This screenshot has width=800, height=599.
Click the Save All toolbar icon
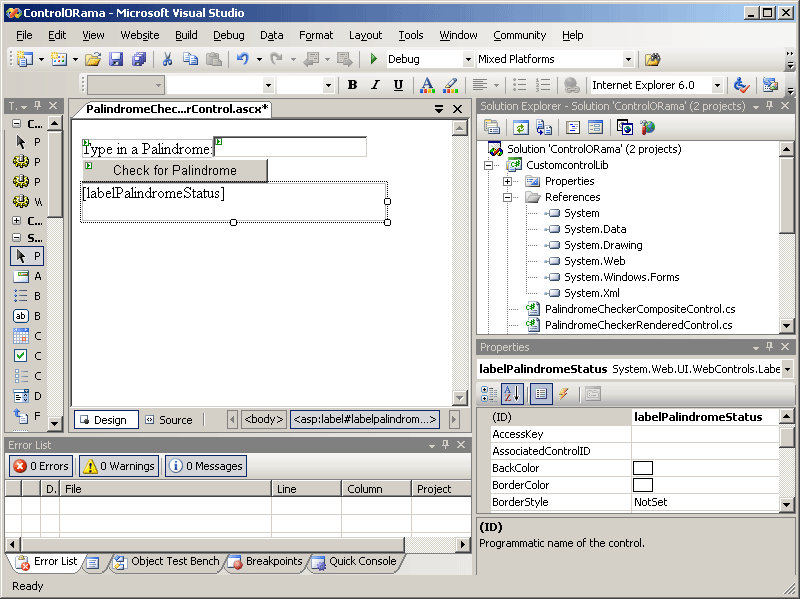140,60
